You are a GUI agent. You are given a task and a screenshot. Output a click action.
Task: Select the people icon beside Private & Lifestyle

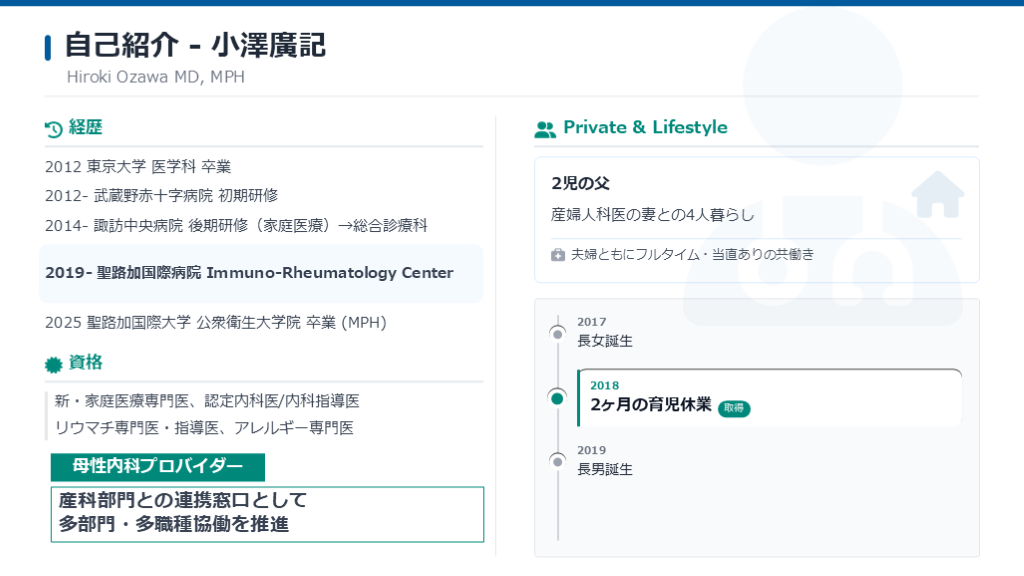[545, 129]
